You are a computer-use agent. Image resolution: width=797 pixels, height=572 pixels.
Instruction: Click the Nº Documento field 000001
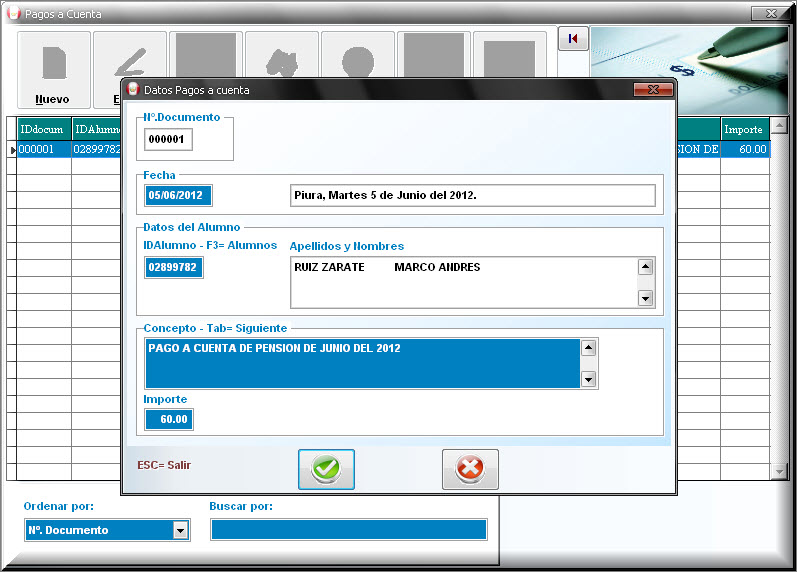(168, 140)
